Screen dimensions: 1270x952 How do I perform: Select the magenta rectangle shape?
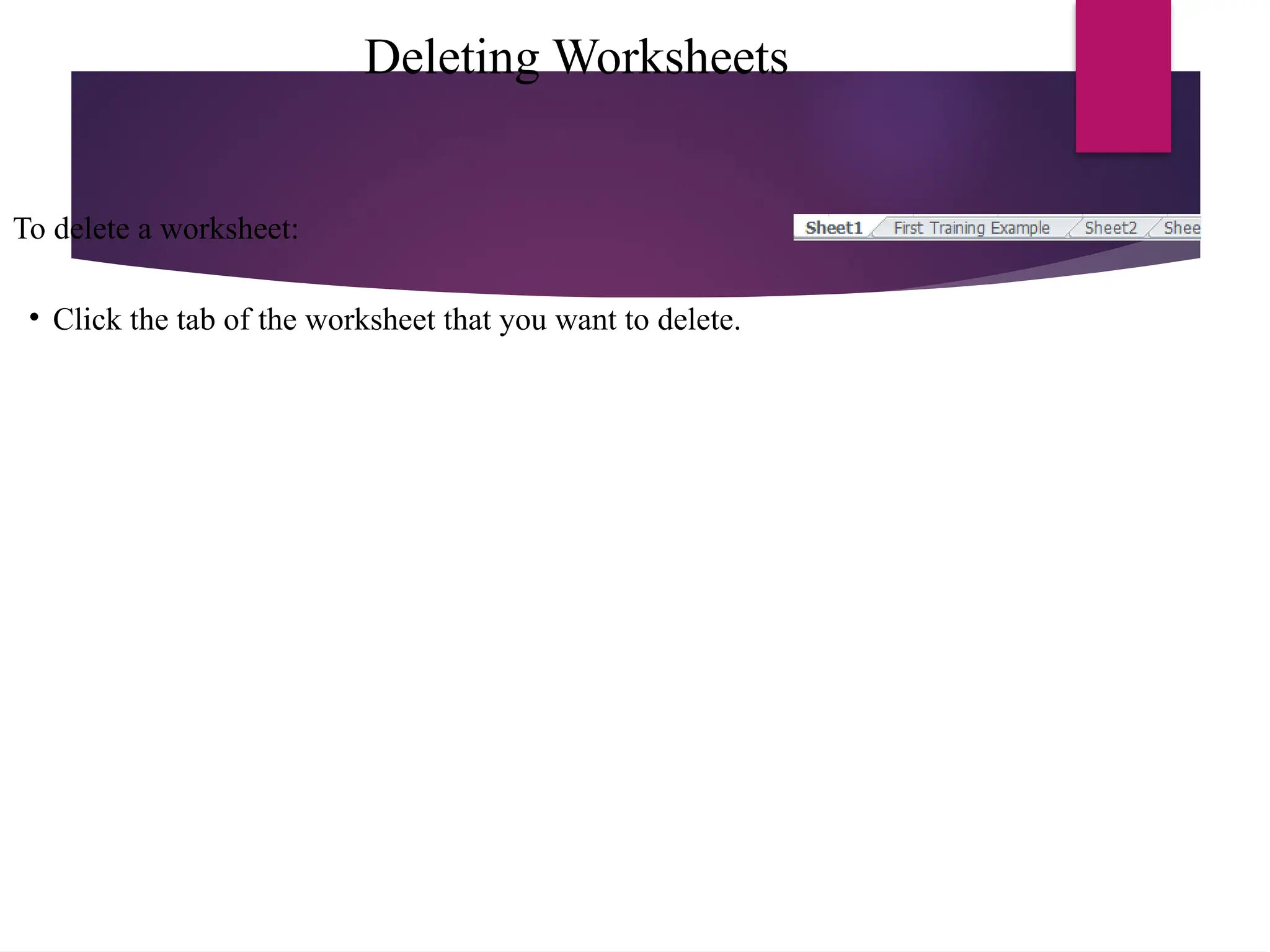[1122, 76]
